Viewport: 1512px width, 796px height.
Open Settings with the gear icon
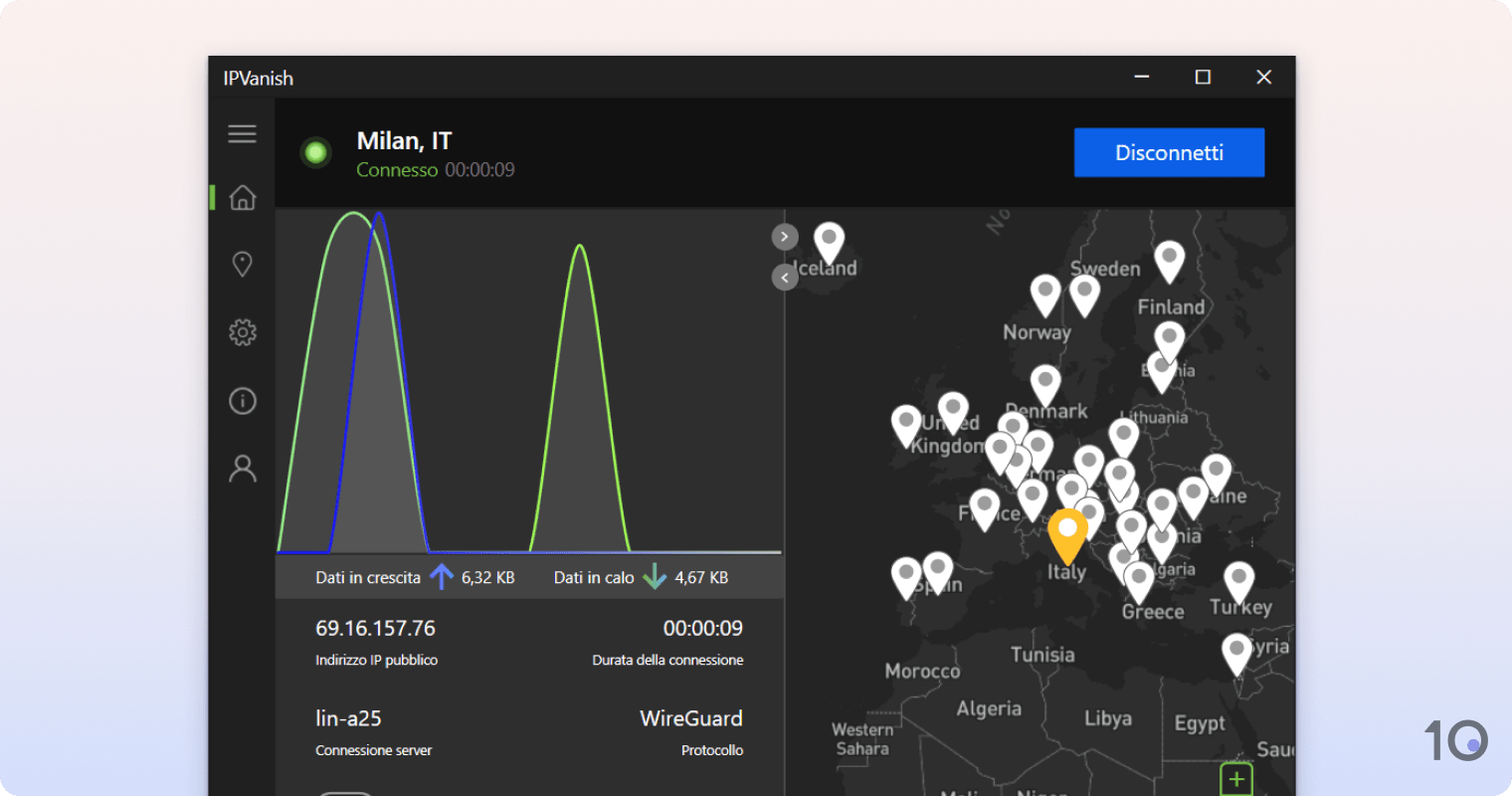tap(242, 331)
